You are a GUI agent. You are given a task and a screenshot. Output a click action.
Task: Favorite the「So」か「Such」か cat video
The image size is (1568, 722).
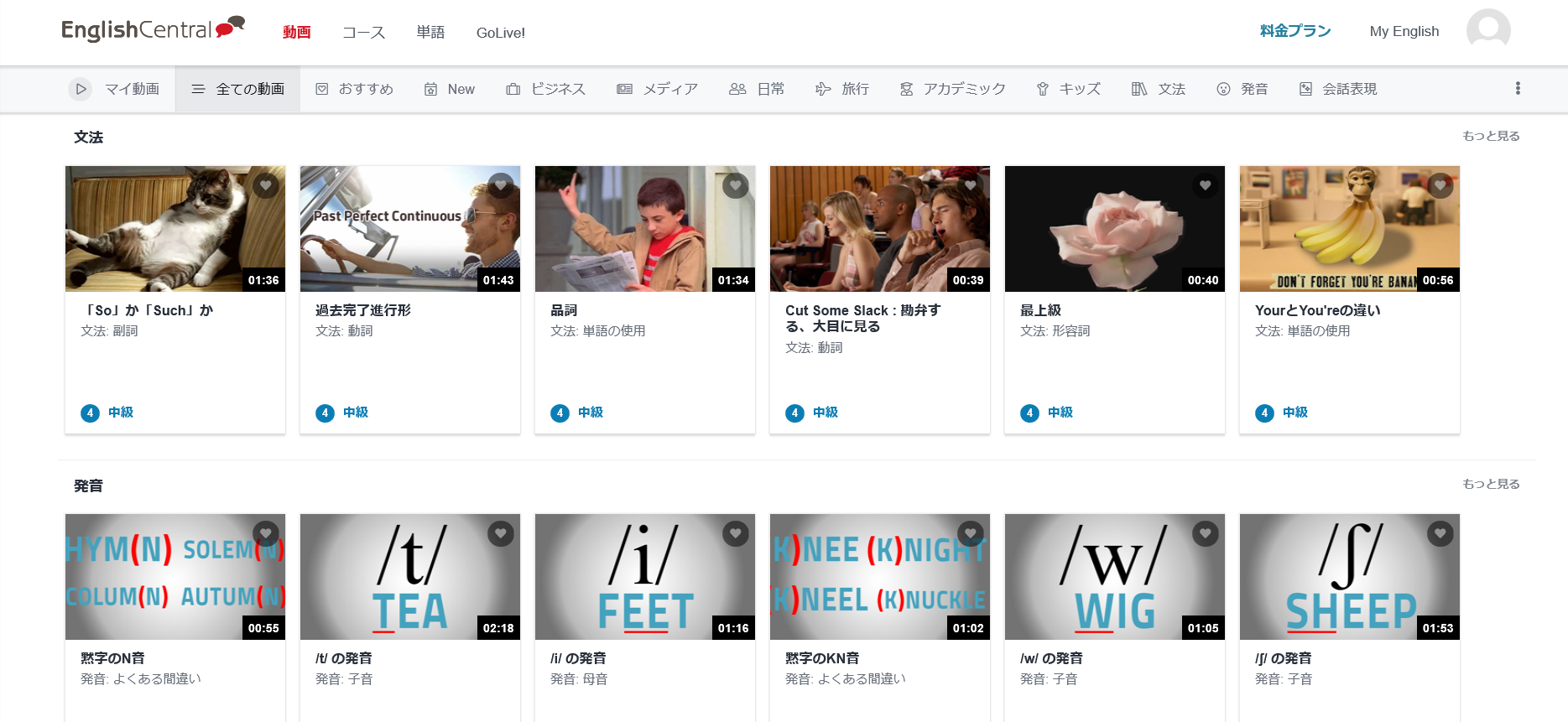[x=266, y=185]
